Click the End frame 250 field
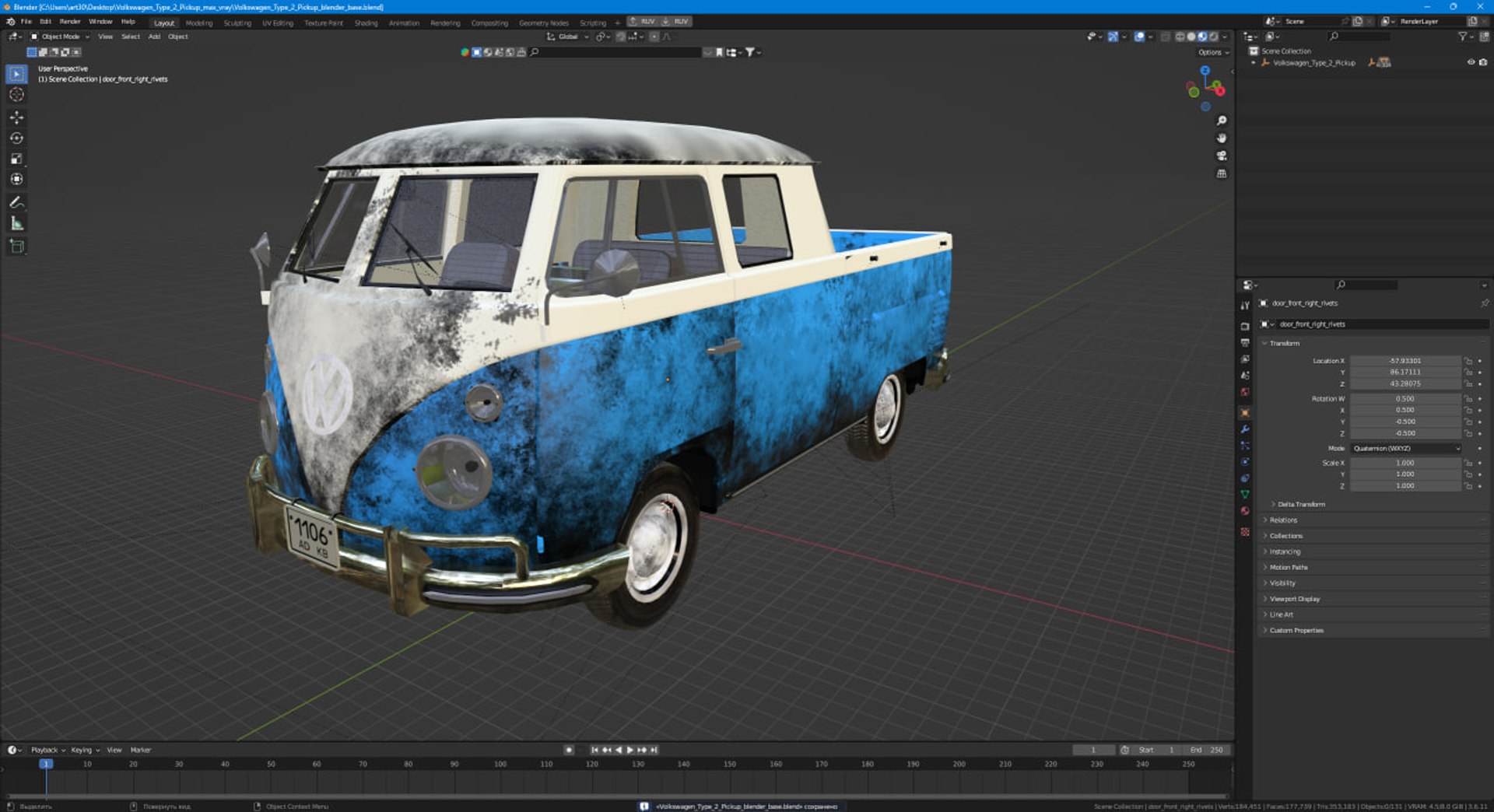 tap(1208, 750)
